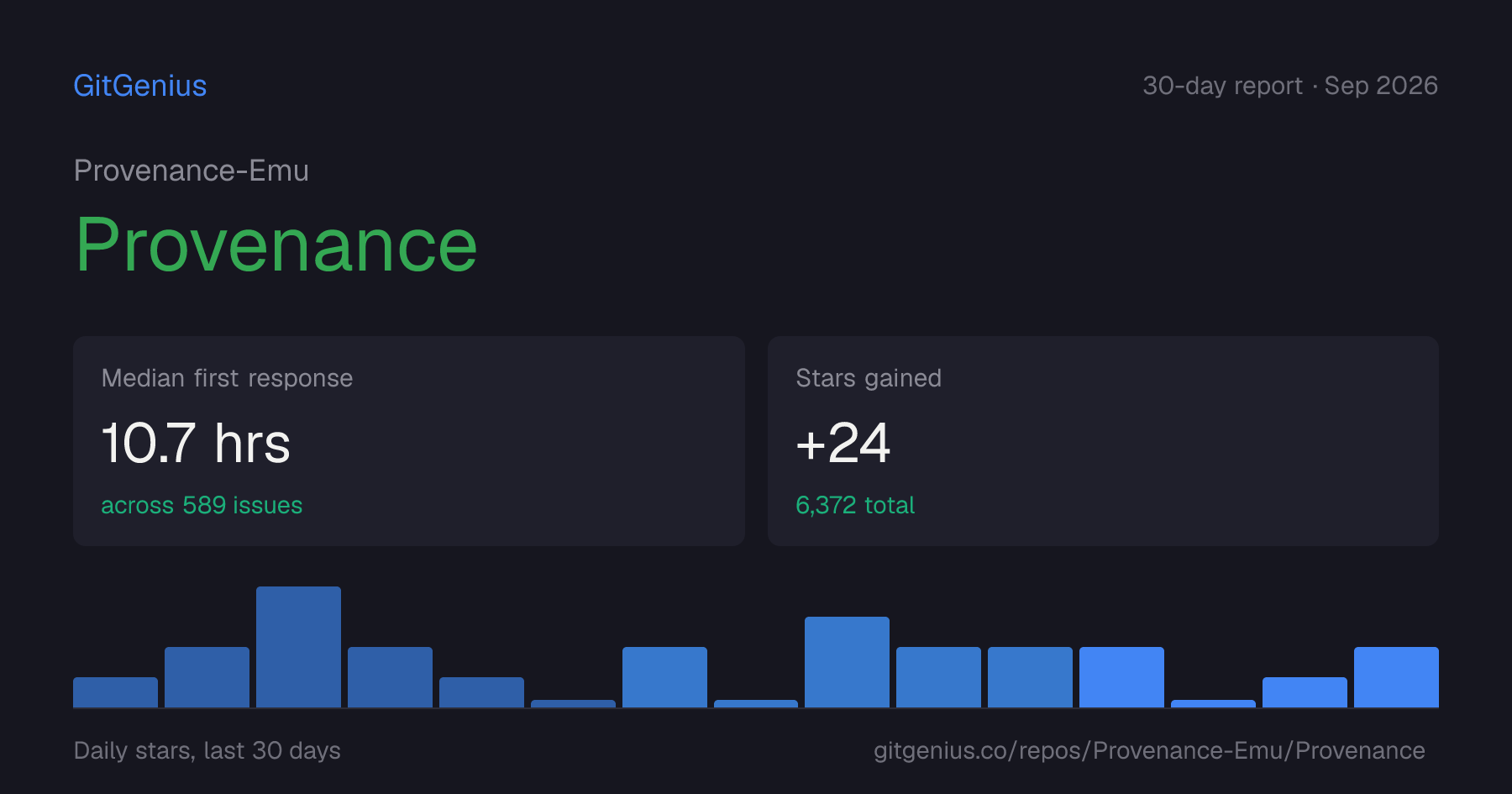The height and width of the screenshot is (794, 1512).
Task: Open the gitgenius.co repos URL link
Action: click(1149, 750)
